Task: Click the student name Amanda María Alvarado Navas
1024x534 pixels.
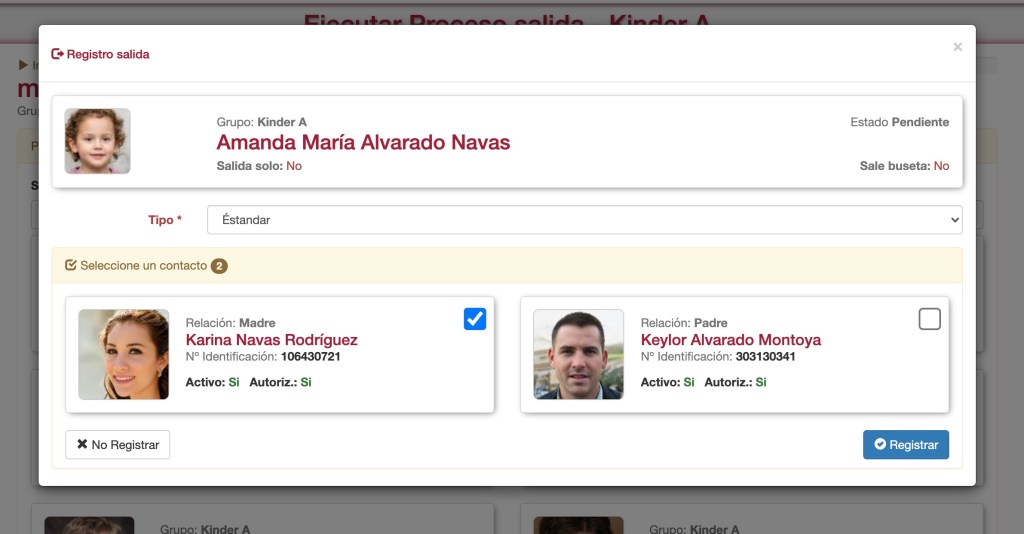Action: (363, 142)
